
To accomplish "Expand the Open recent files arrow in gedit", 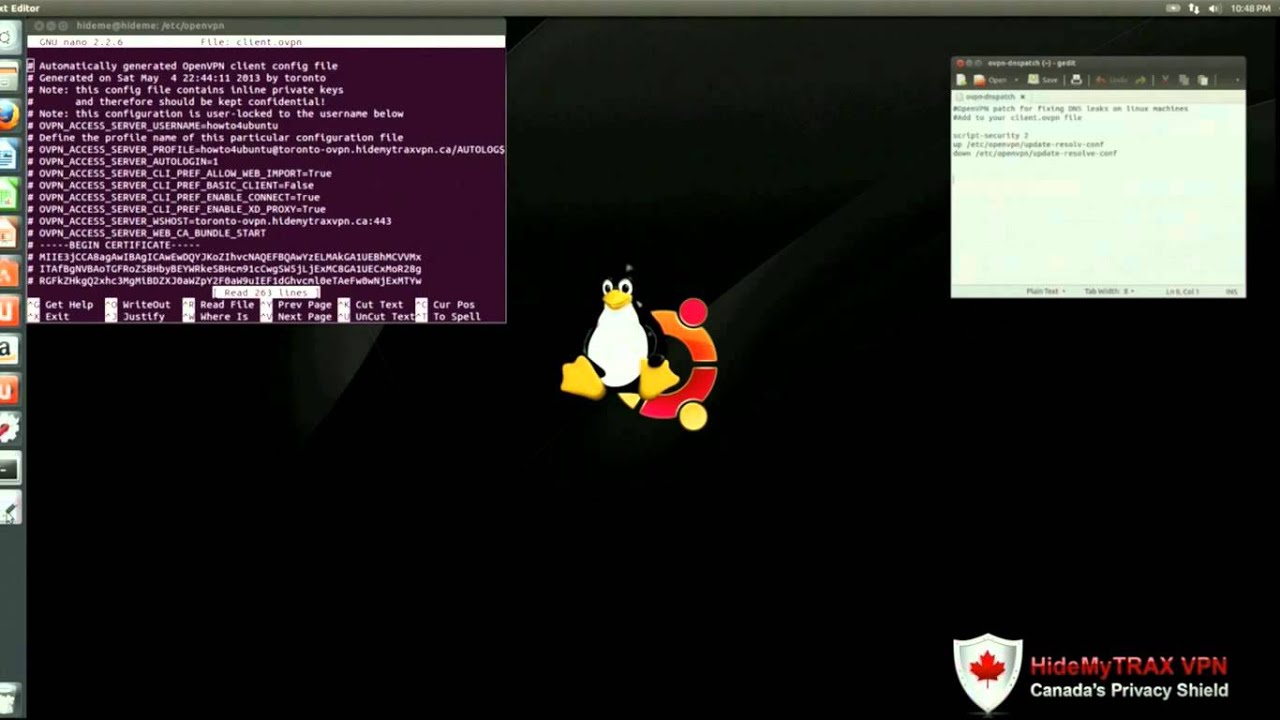I will pos(1016,80).
